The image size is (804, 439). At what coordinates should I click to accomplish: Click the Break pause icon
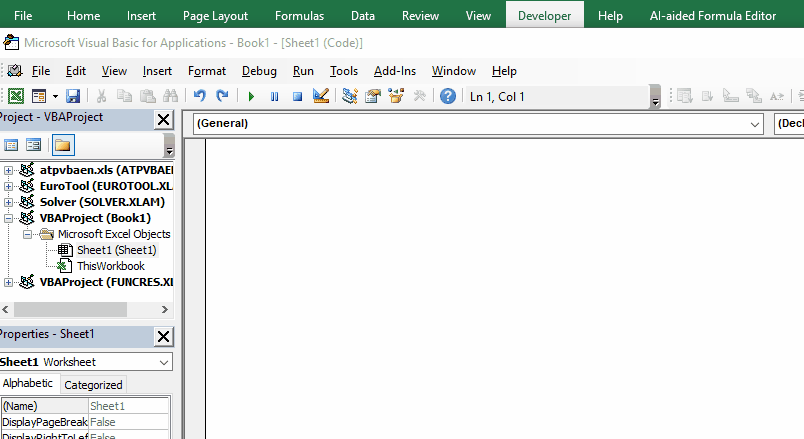pos(274,96)
